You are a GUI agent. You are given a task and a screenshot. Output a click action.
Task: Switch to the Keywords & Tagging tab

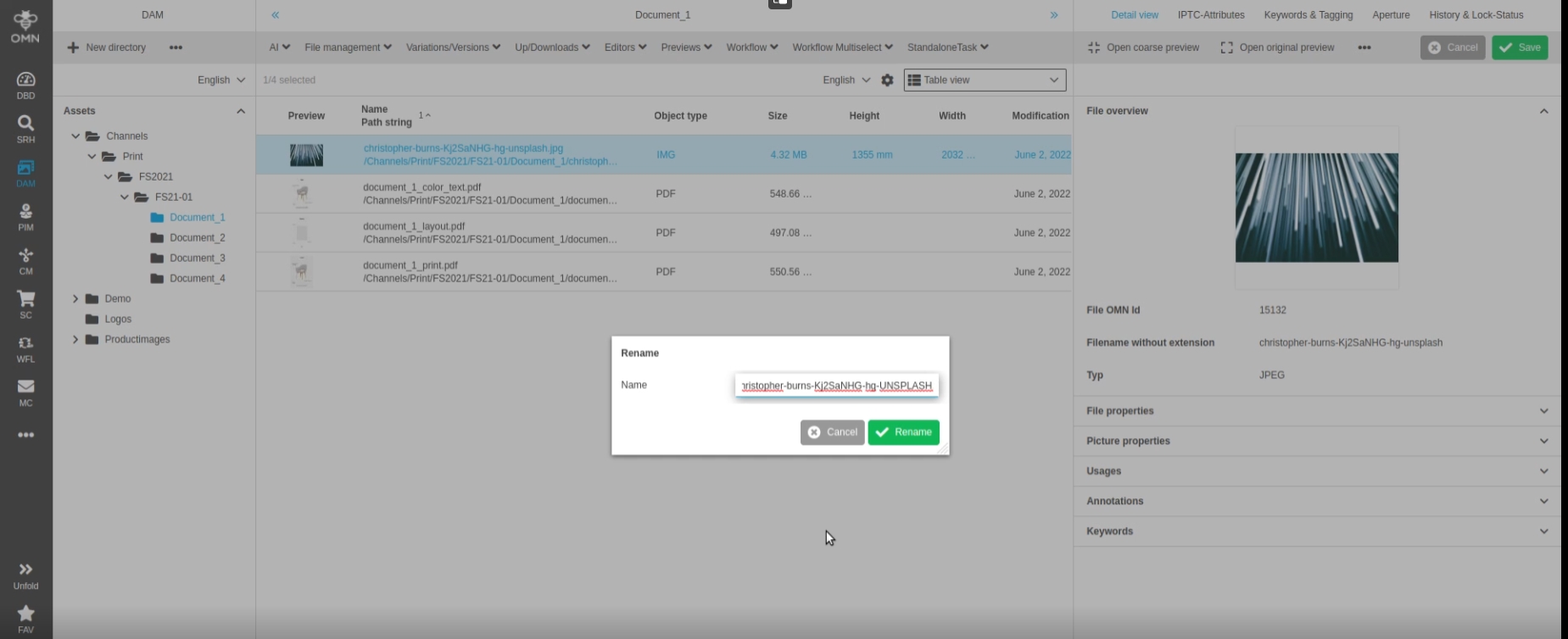tap(1309, 15)
